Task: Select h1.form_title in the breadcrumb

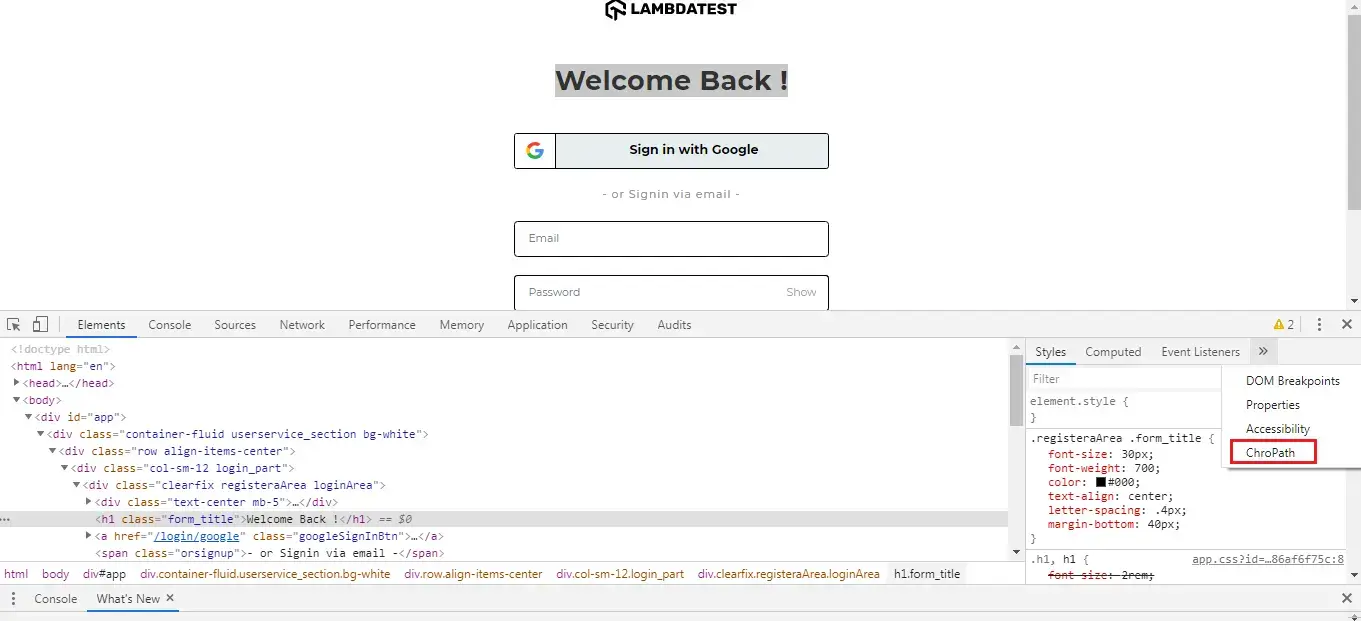Action: (x=926, y=574)
